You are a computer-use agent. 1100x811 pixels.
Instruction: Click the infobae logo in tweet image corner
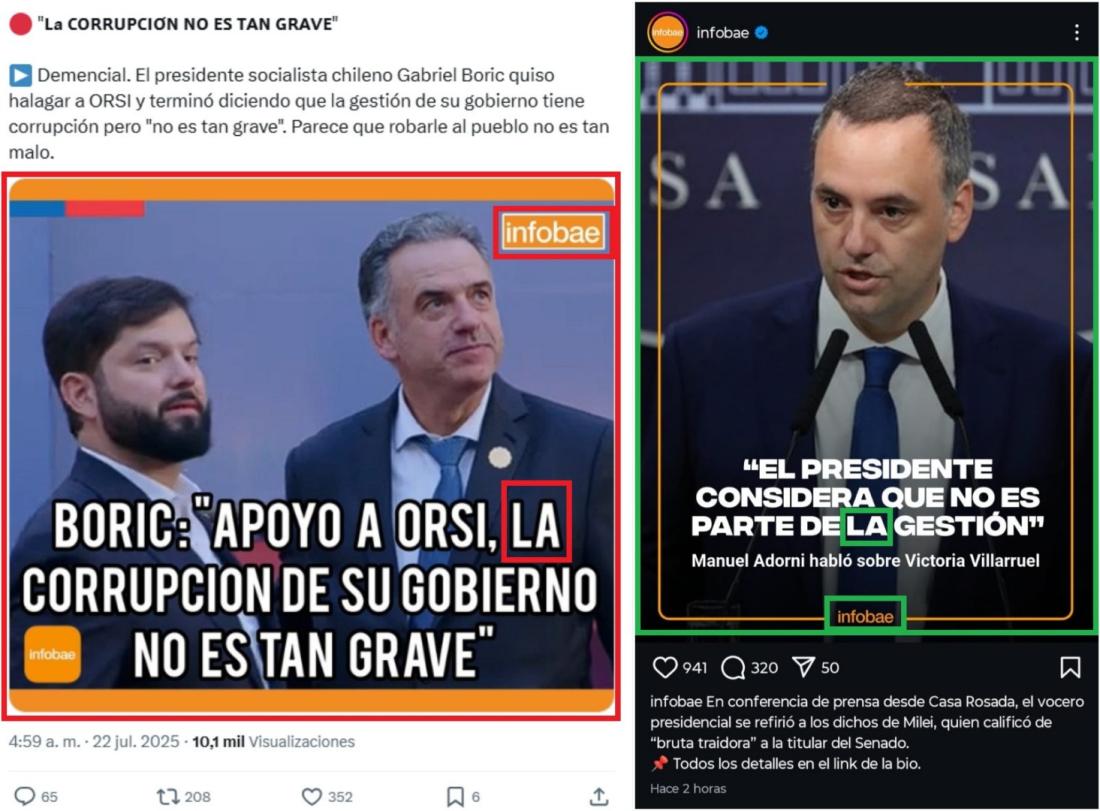tap(553, 232)
